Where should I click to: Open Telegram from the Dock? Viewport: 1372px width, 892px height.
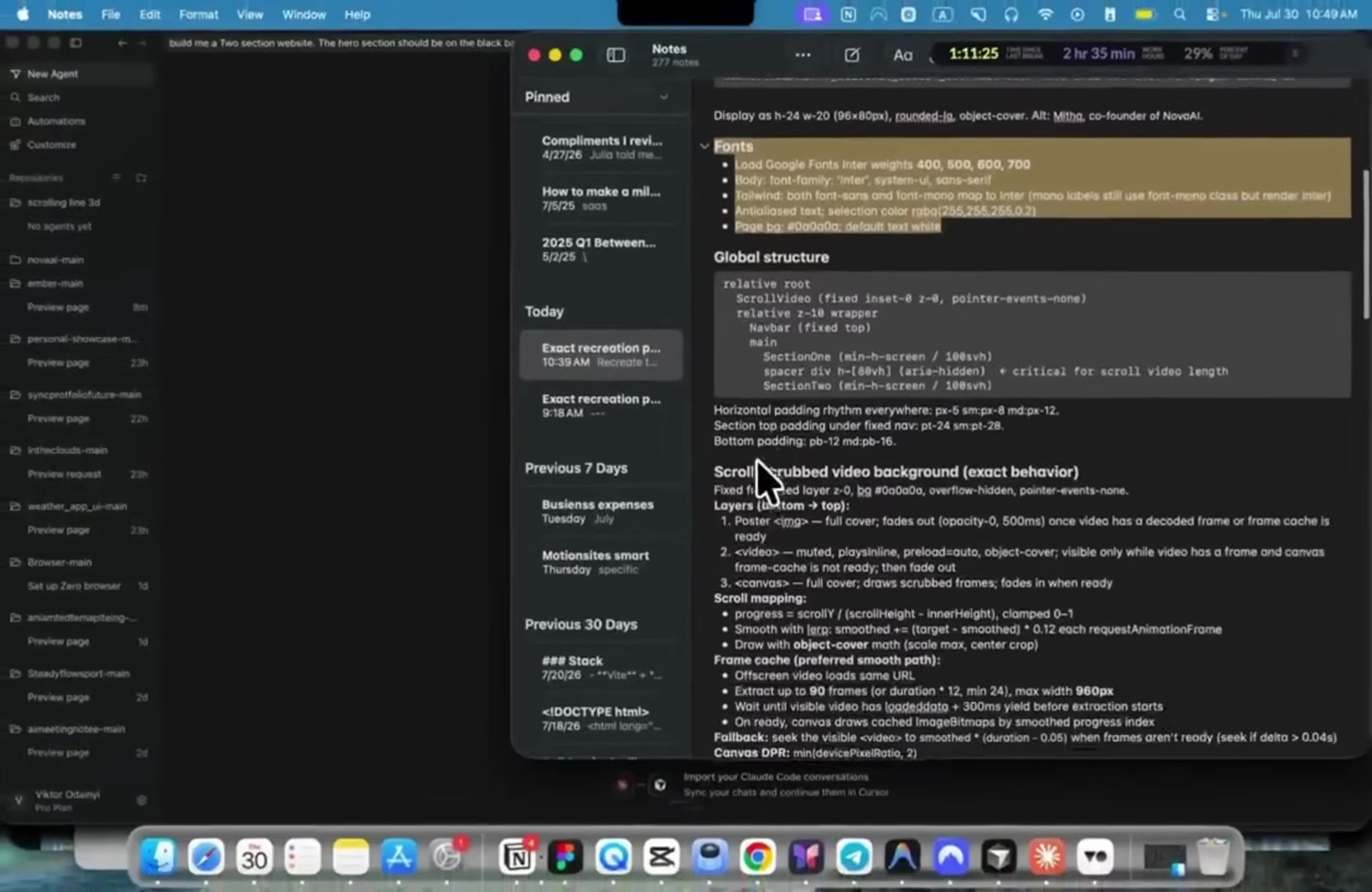(854, 856)
